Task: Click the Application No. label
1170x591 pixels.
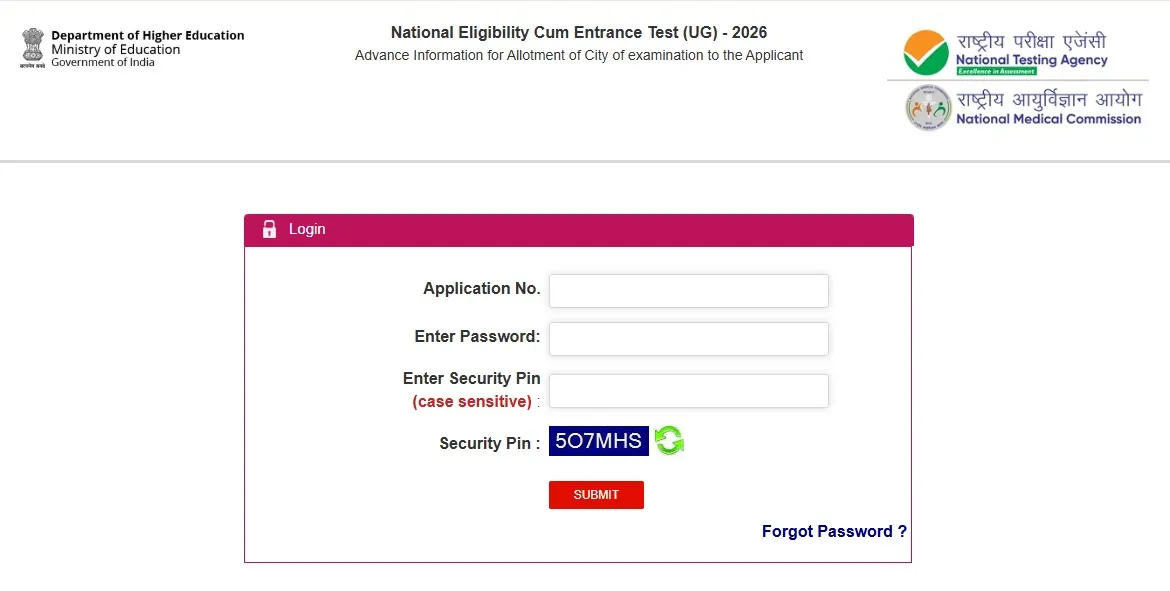Action: click(481, 288)
